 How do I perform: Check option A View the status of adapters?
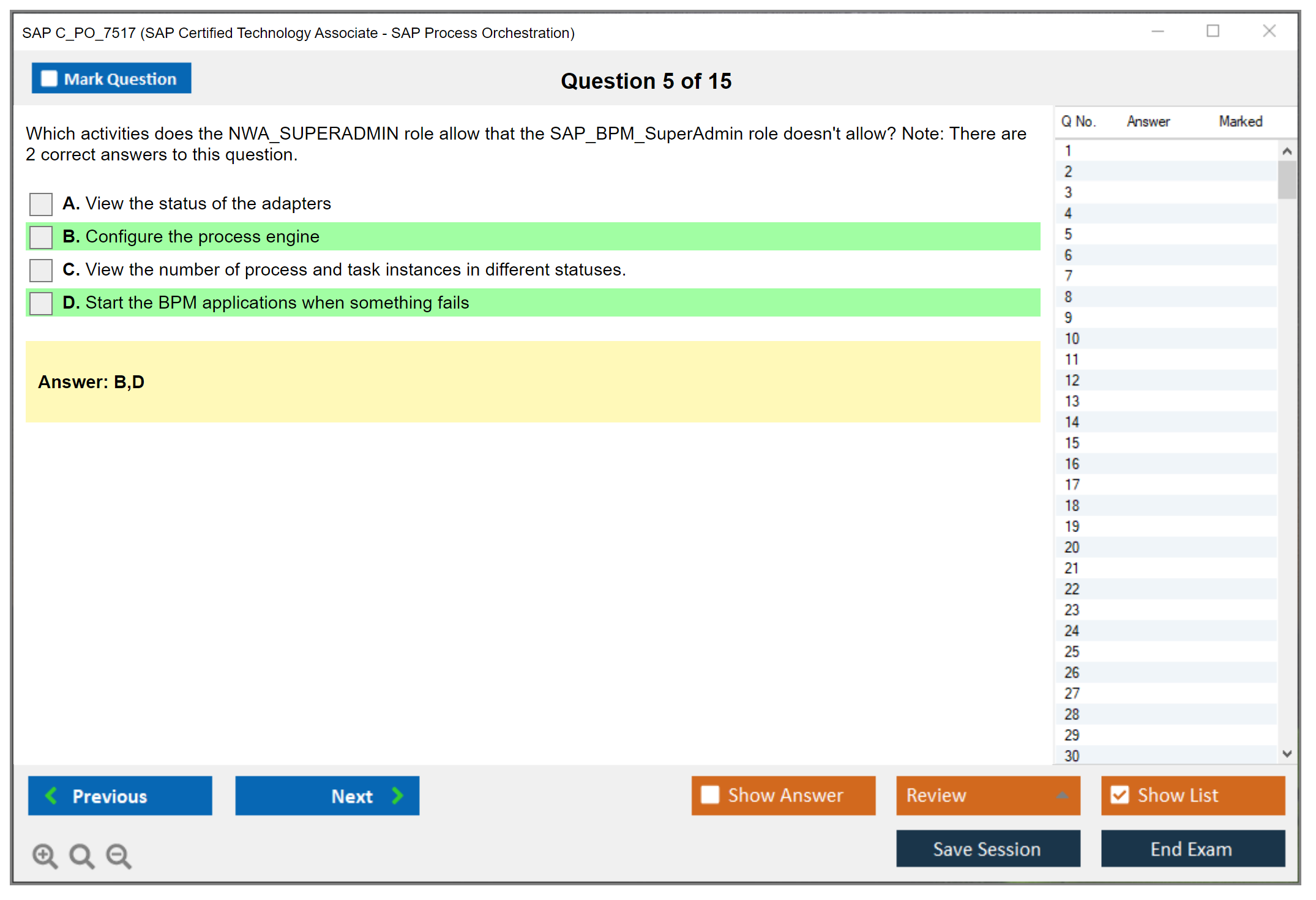pyautogui.click(x=41, y=204)
